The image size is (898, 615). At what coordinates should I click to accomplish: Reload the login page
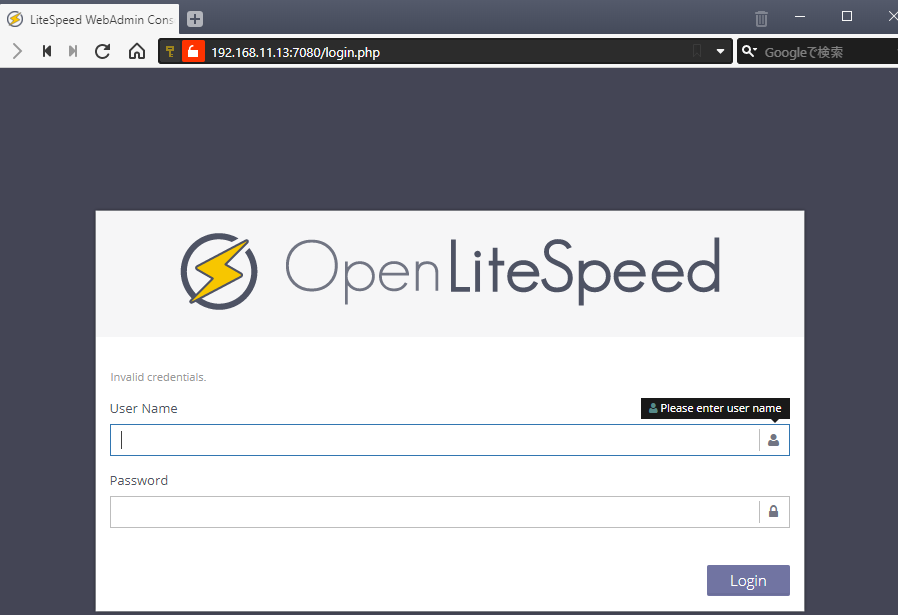point(102,51)
